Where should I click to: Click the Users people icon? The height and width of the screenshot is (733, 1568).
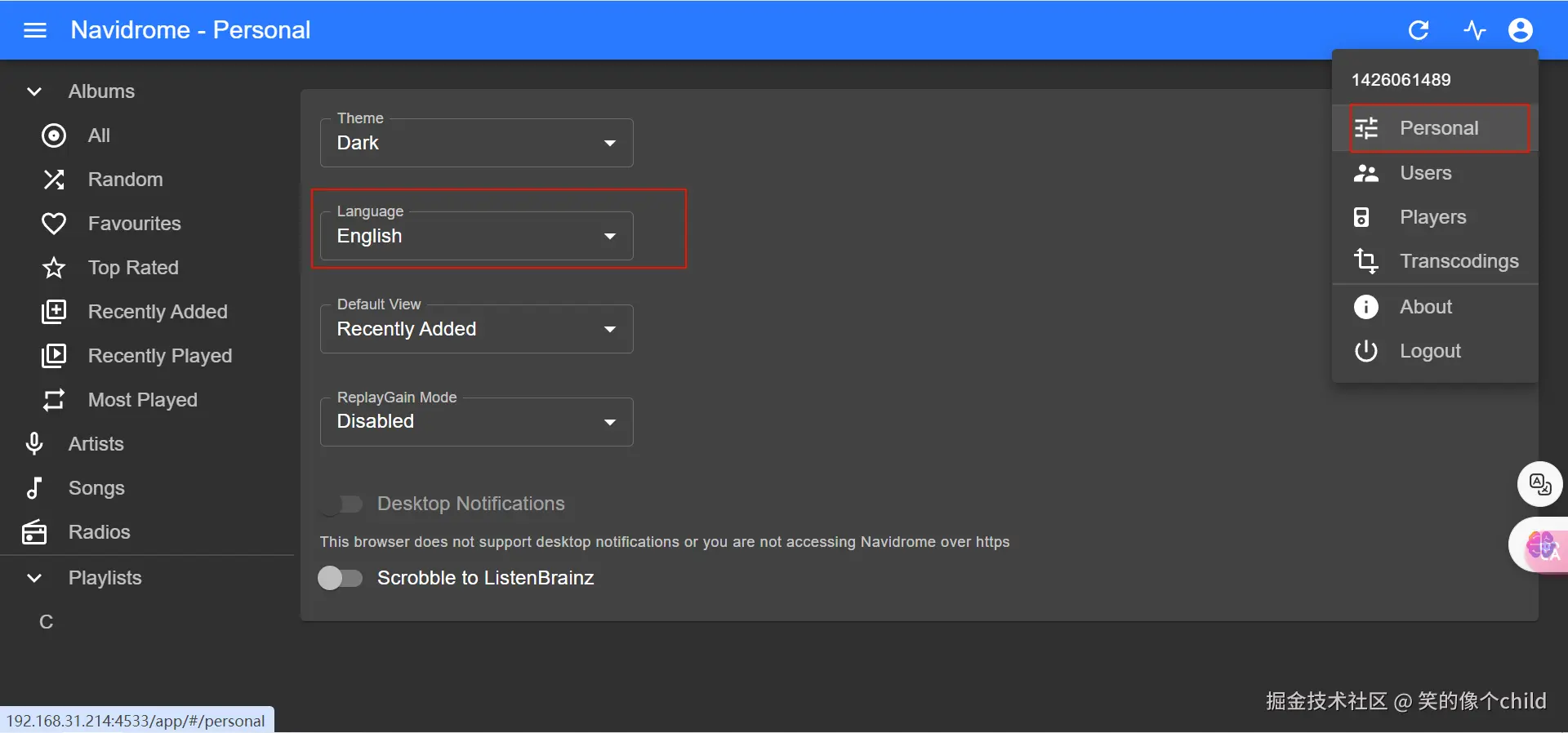[1366, 173]
